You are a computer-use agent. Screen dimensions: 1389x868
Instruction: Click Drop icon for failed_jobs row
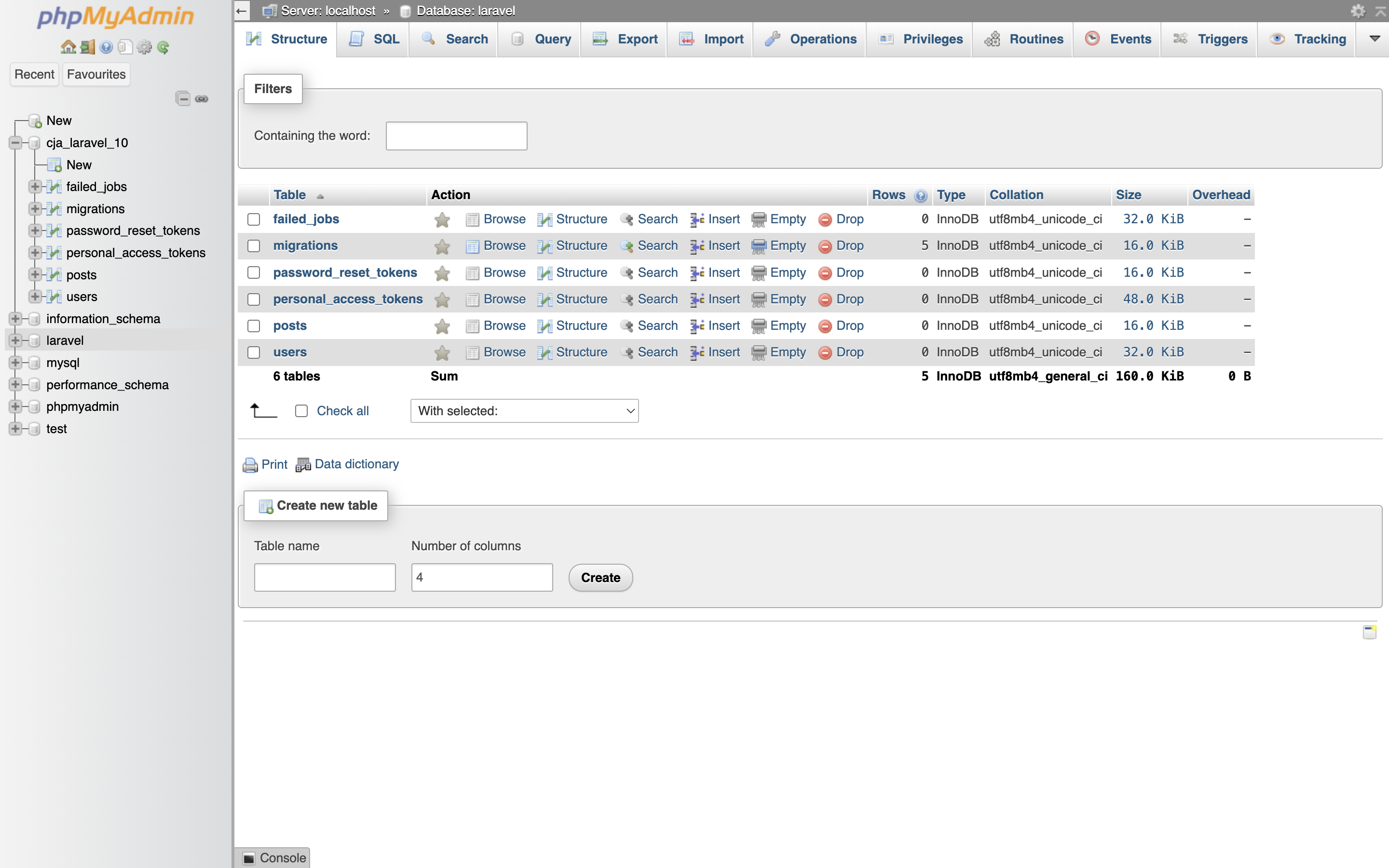point(825,219)
